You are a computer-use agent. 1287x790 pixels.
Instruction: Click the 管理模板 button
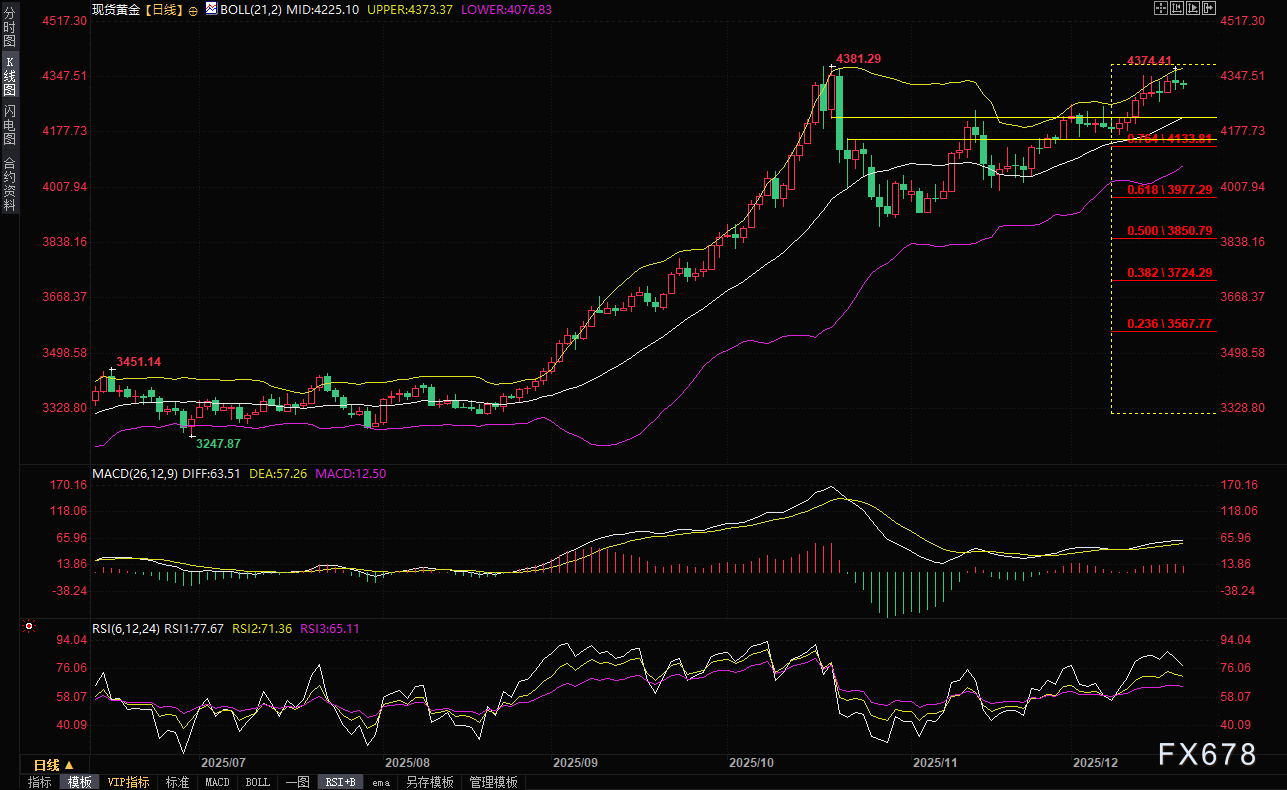[x=493, y=782]
